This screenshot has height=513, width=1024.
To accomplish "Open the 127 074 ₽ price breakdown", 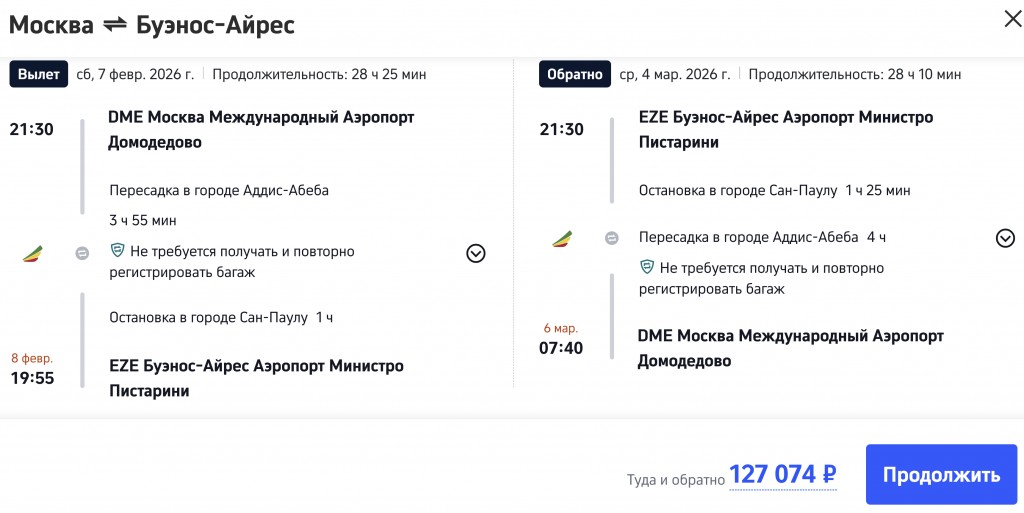I will coord(782,475).
